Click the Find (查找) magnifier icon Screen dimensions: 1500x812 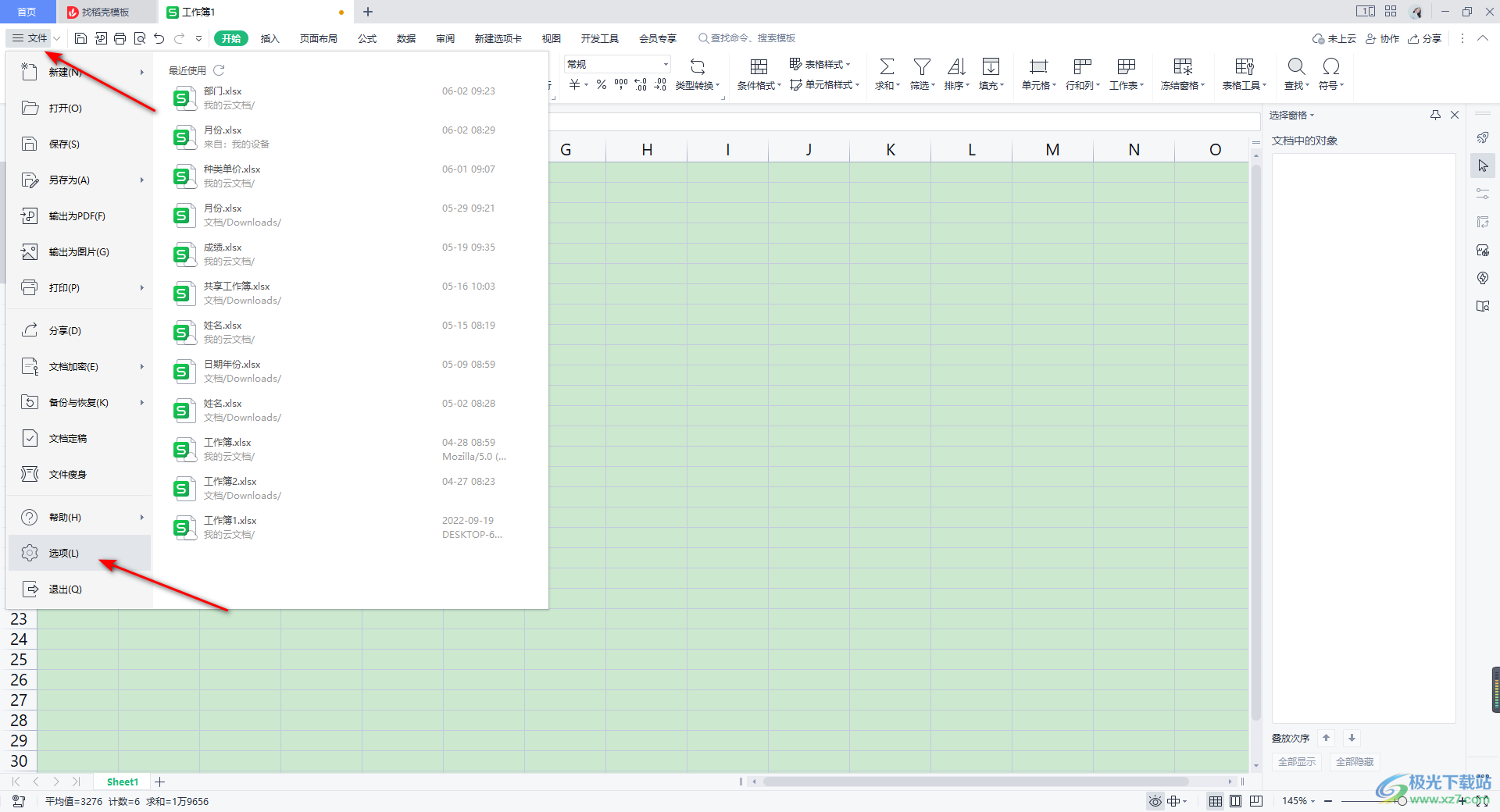tap(1296, 66)
